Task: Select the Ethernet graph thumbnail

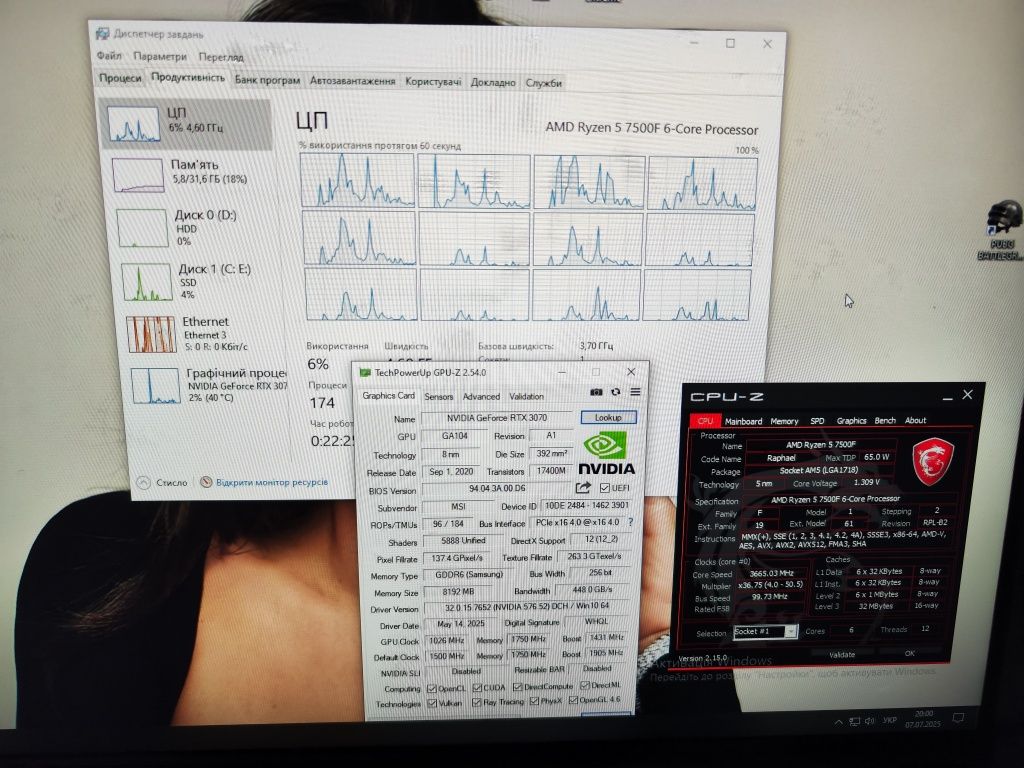Action: point(151,334)
